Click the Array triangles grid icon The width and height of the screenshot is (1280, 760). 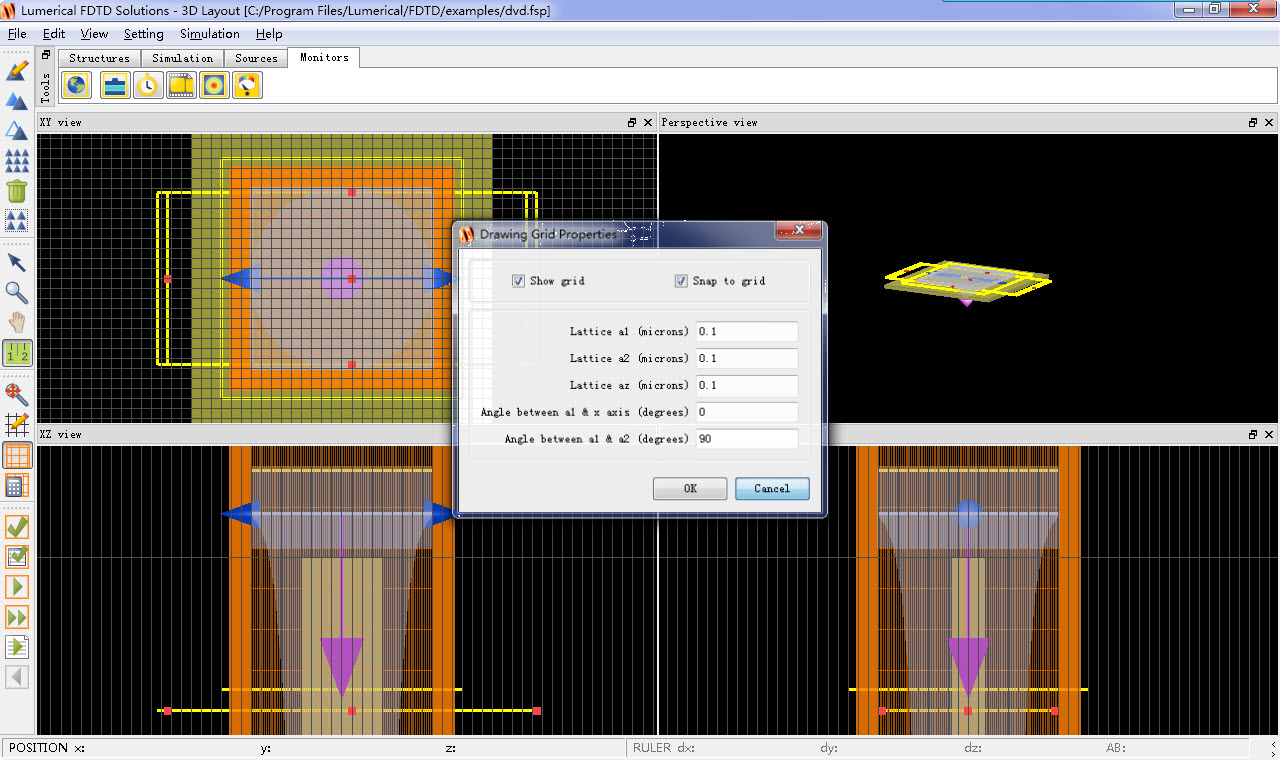17,161
